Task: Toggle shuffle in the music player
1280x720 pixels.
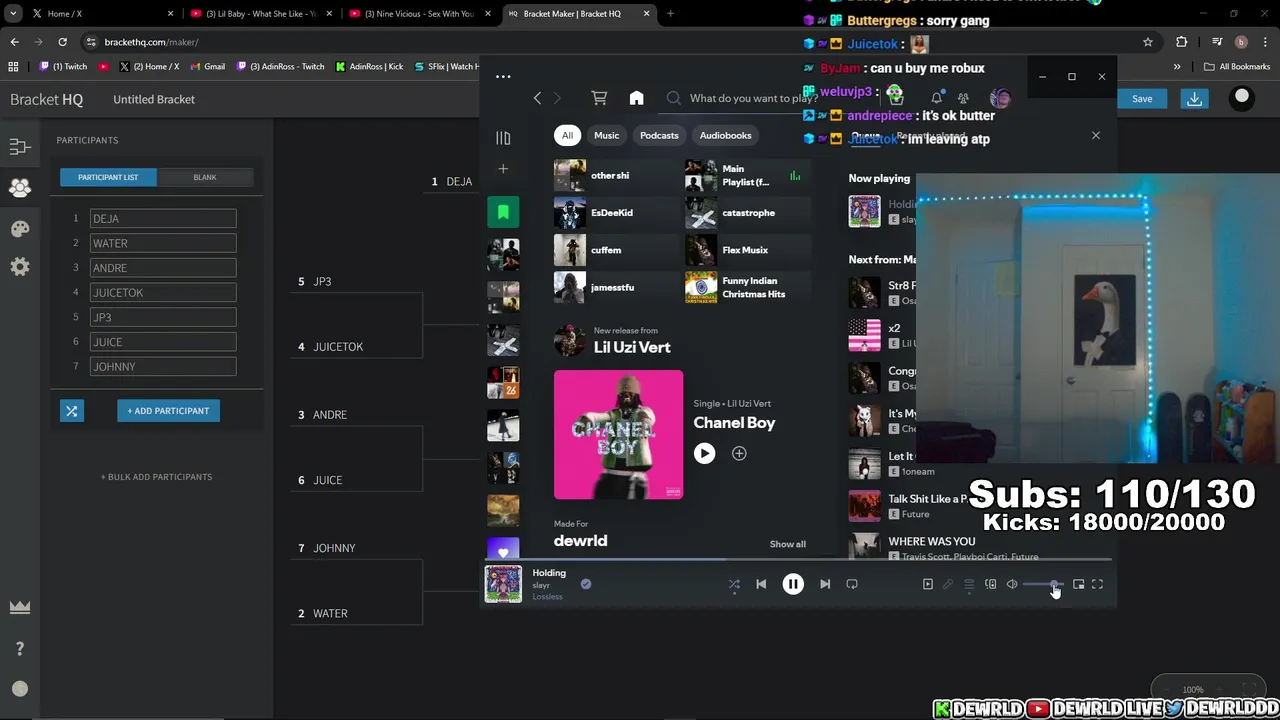Action: point(734,584)
